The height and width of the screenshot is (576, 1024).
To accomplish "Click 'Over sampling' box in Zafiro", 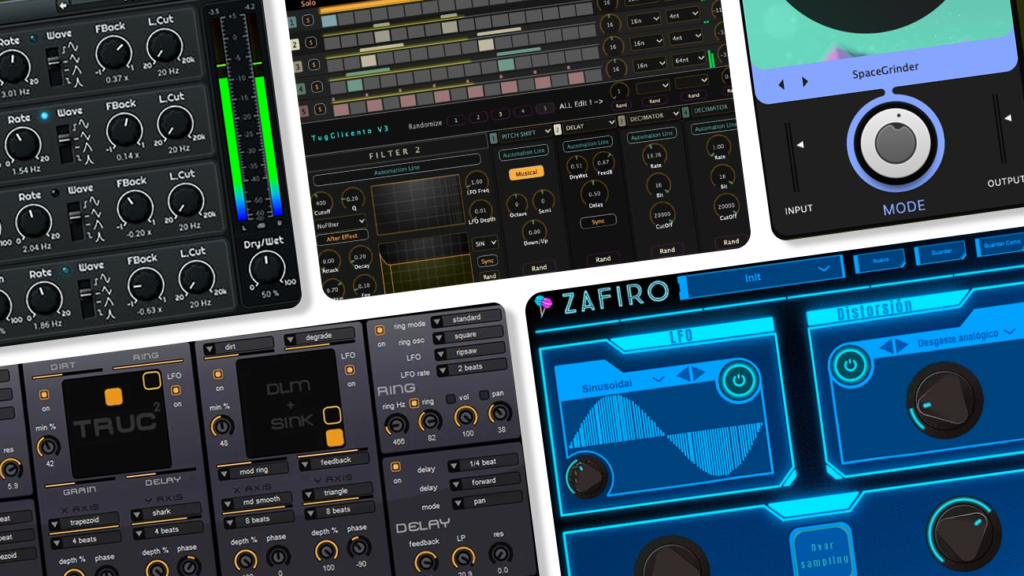I will [x=824, y=552].
